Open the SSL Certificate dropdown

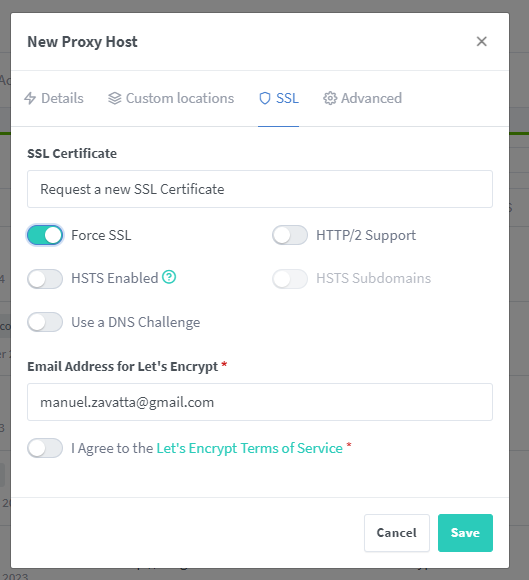coord(260,189)
